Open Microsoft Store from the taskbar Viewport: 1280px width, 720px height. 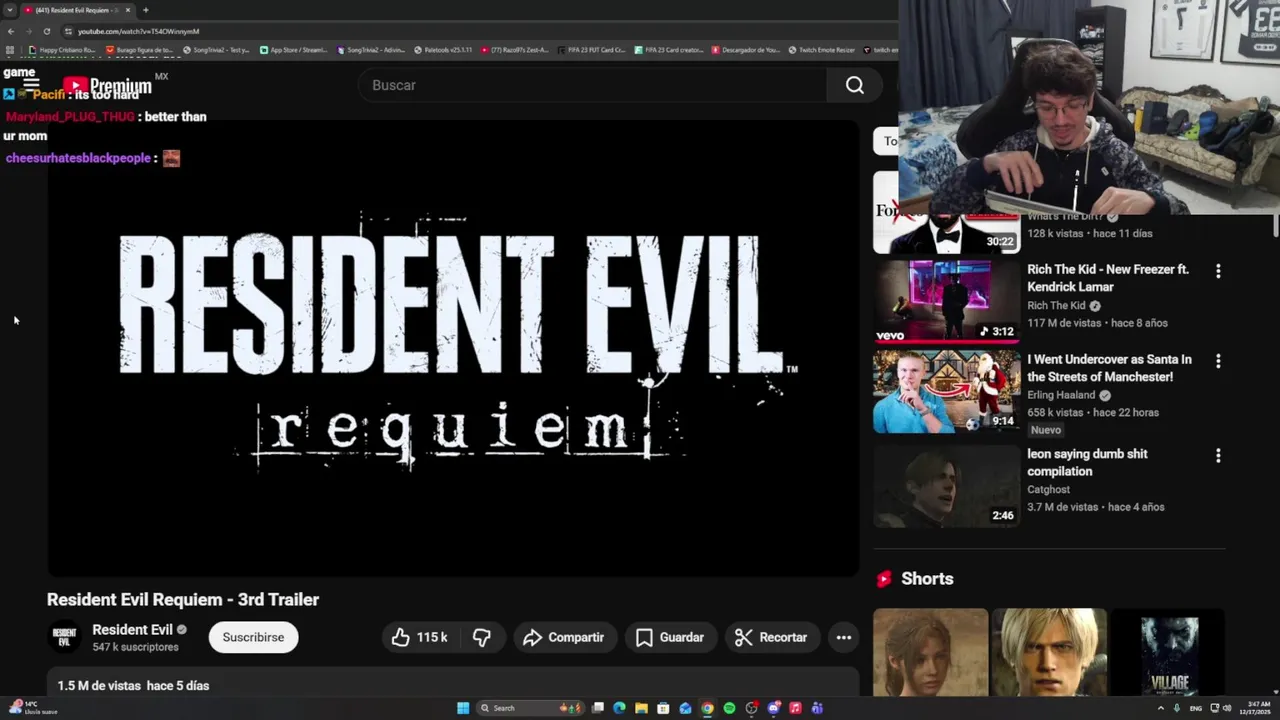pyautogui.click(x=663, y=708)
